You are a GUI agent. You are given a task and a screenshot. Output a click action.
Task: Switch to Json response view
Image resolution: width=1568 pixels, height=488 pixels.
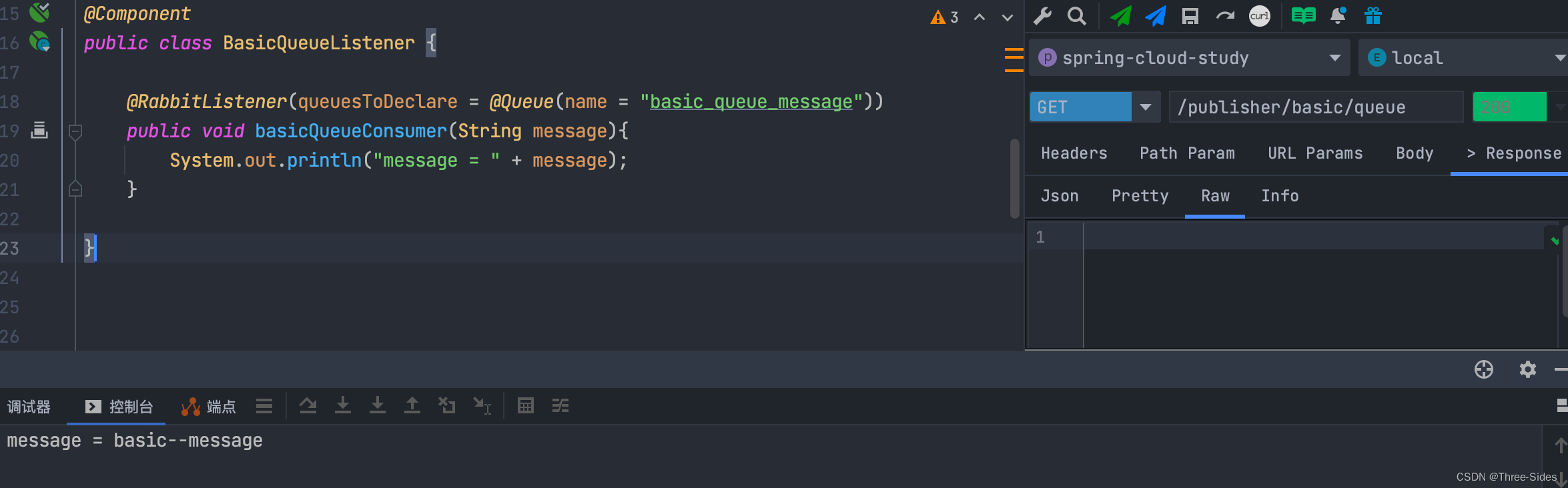click(1060, 196)
